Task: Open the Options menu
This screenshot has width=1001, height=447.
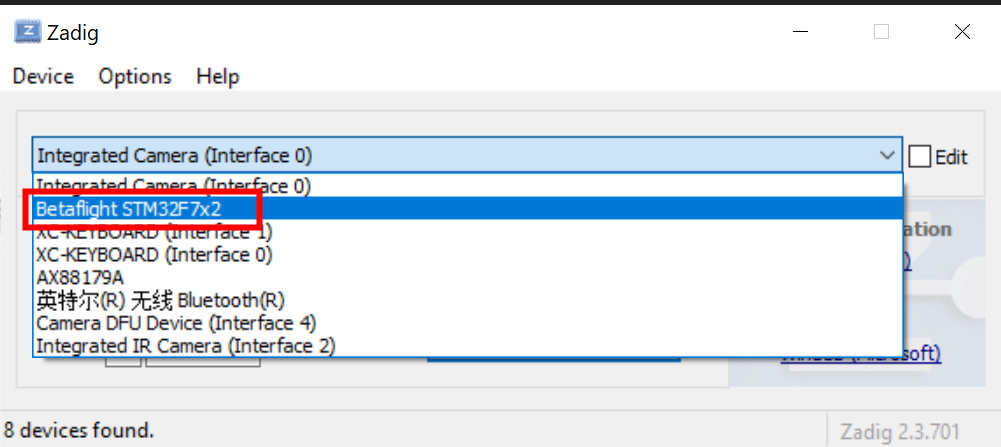Action: tap(135, 77)
